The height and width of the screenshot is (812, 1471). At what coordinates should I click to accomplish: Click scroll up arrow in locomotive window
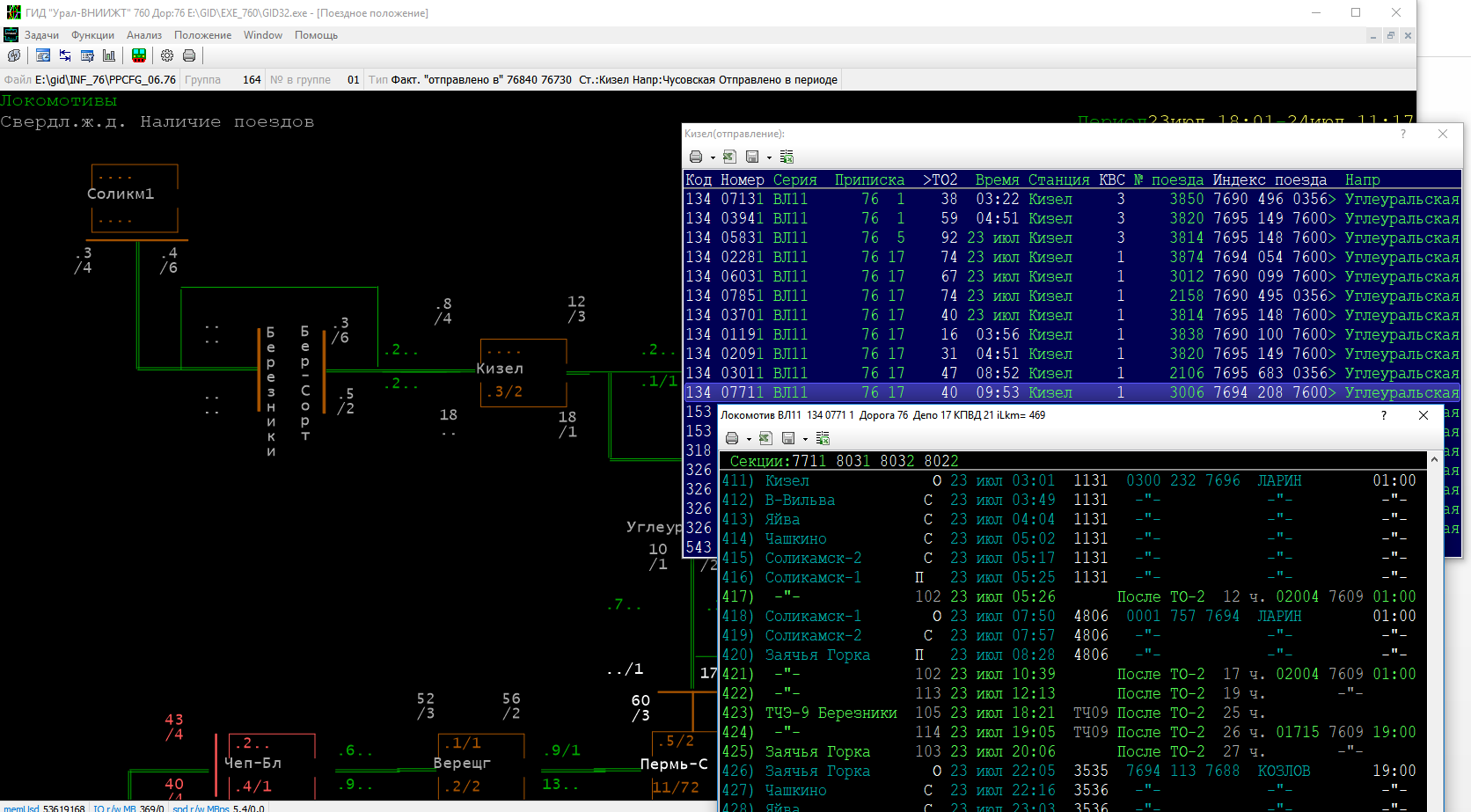pos(1434,460)
